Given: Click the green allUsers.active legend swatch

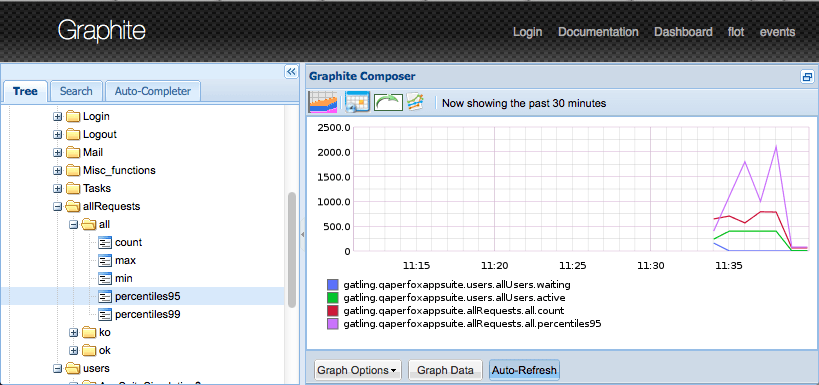Looking at the screenshot, I should point(332,298).
